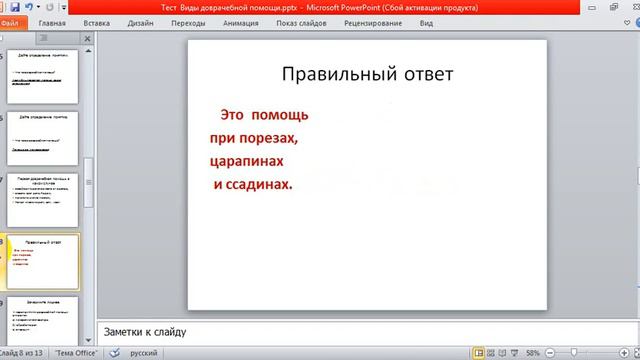Click the red text Это помощь
640x360 pixels.
click(264, 115)
